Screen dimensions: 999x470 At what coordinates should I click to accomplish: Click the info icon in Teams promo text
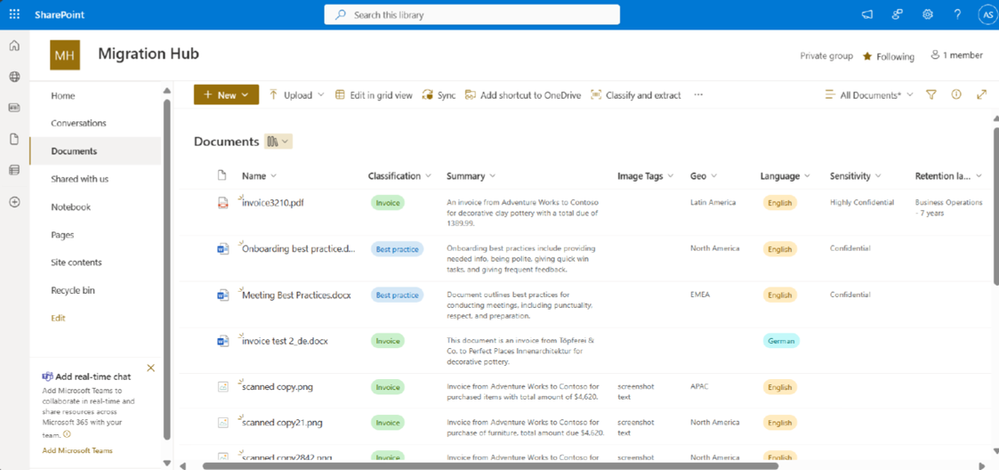[68, 434]
